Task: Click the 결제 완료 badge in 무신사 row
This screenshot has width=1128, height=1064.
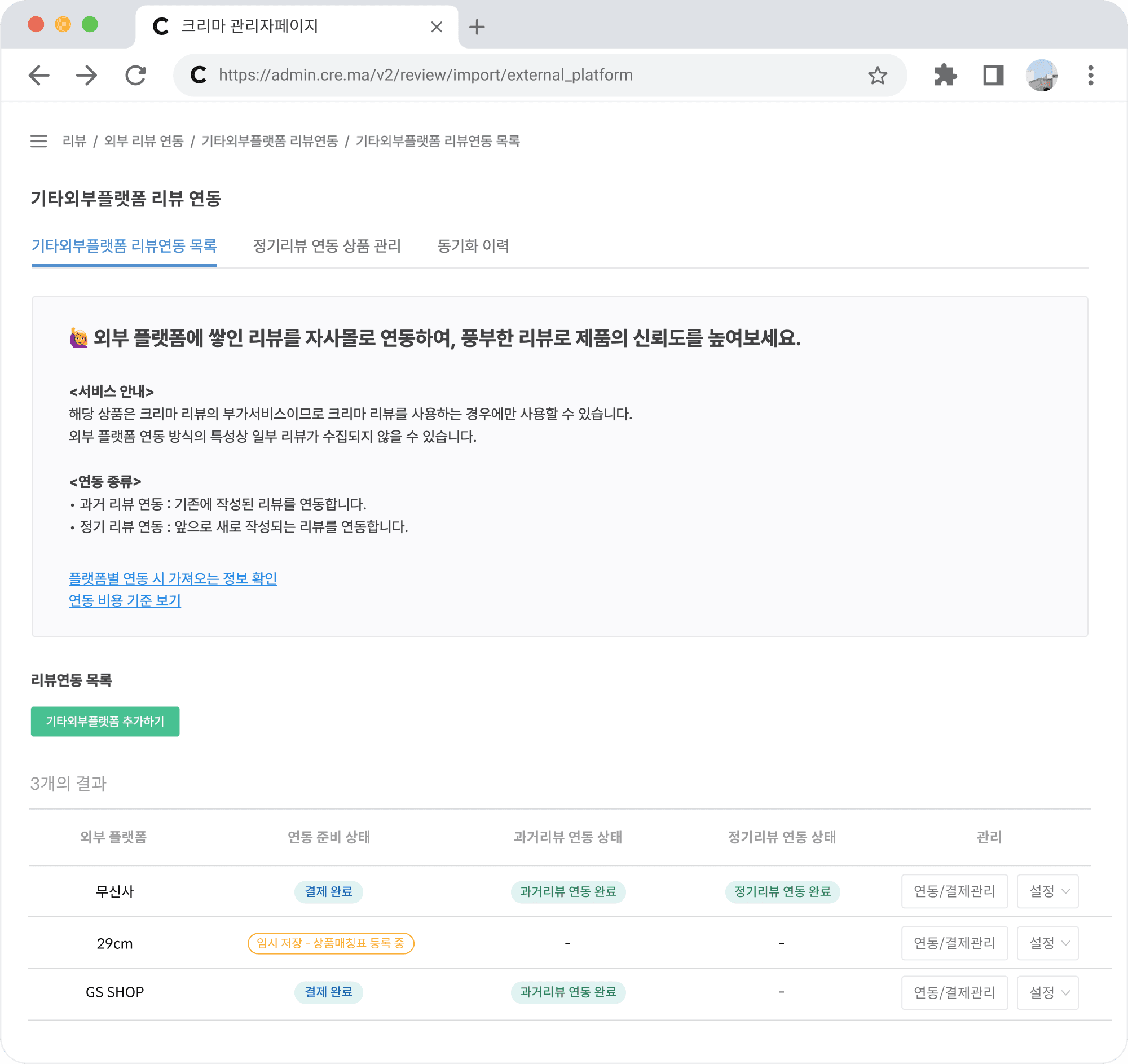Action: click(328, 892)
